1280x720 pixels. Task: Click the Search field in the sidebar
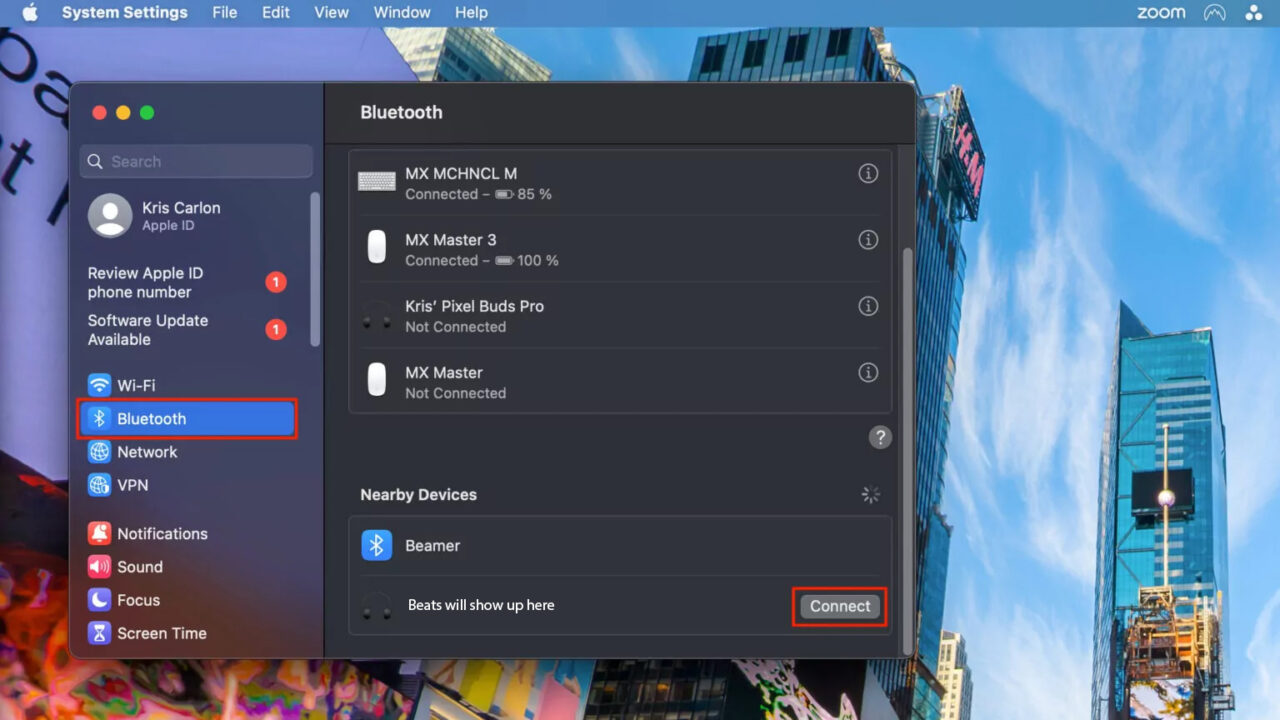(x=195, y=161)
